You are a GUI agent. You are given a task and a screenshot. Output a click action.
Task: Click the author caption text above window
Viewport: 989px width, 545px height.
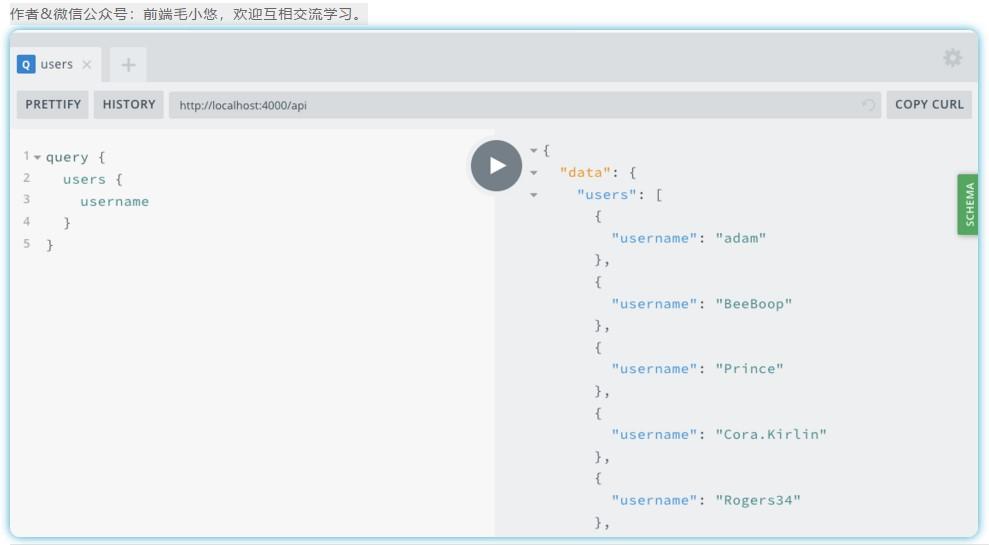click(x=188, y=14)
